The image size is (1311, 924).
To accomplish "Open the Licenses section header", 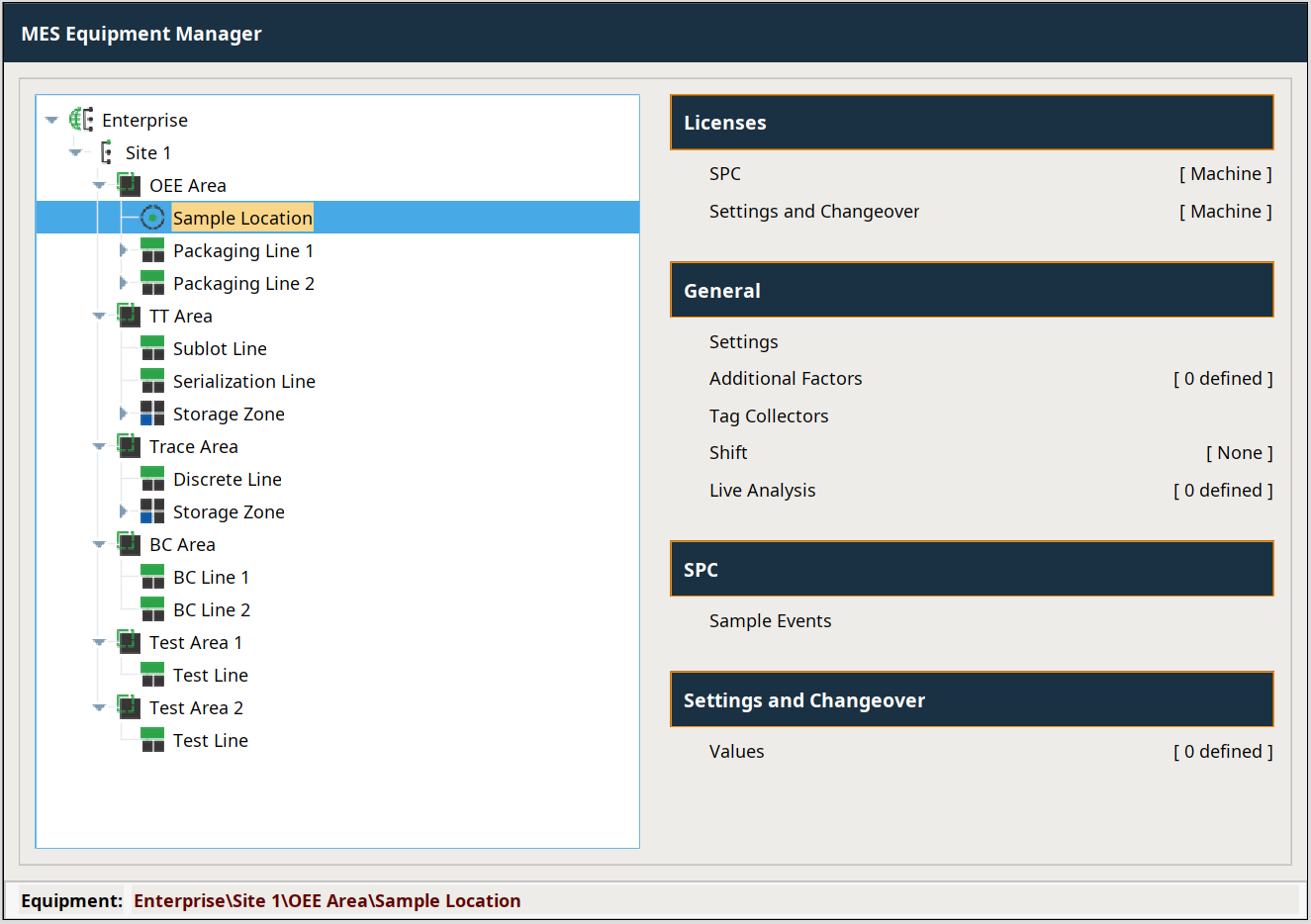I will tap(971, 123).
